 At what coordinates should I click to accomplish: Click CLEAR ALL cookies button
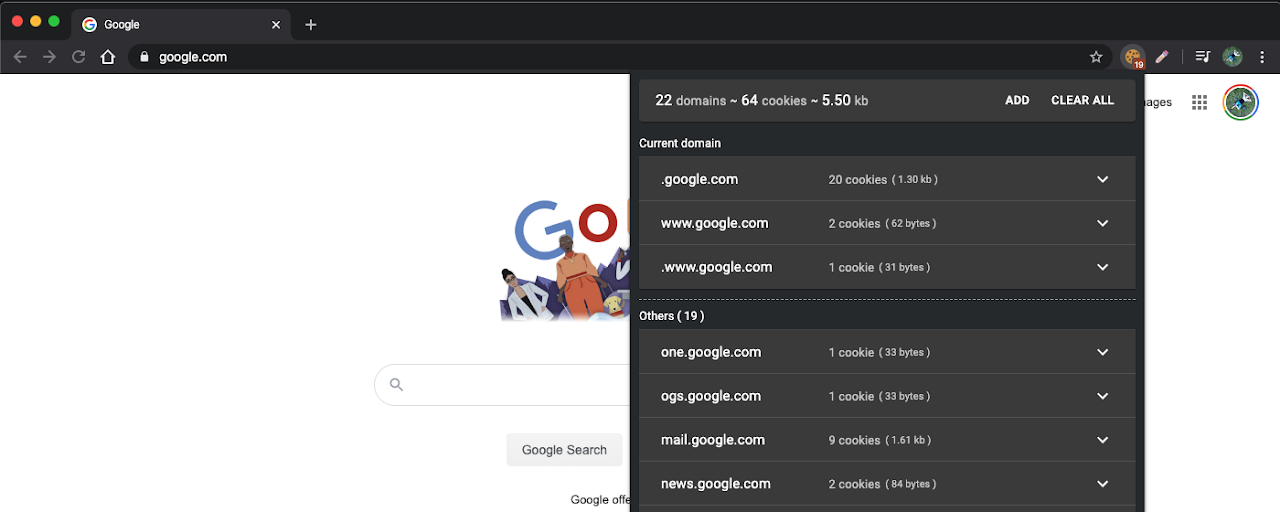click(1082, 100)
